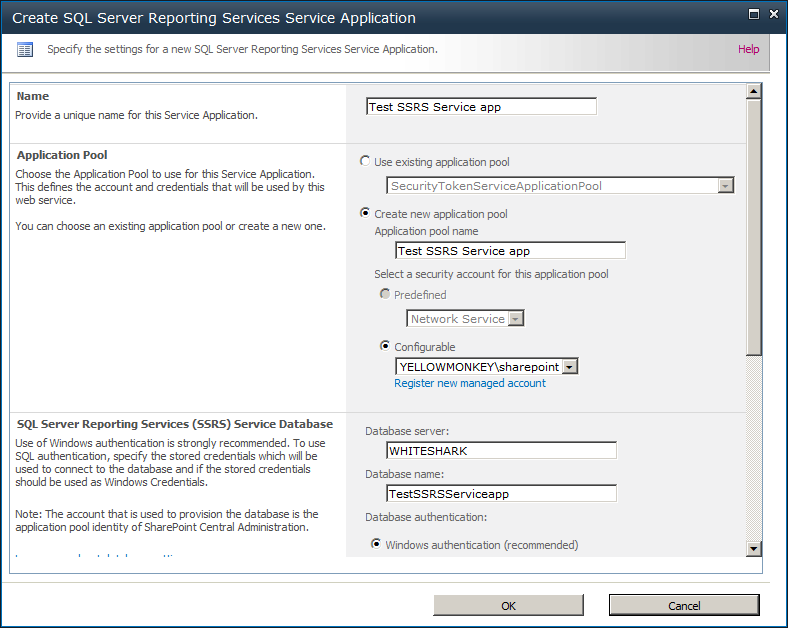Screen dimensions: 788x628
Task: Select Create new application pool
Action: click(365, 213)
